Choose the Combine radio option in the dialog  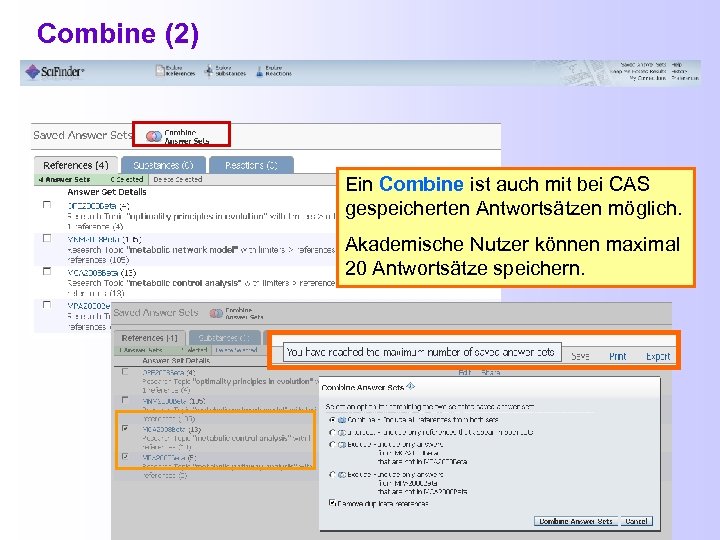[x=332, y=420]
